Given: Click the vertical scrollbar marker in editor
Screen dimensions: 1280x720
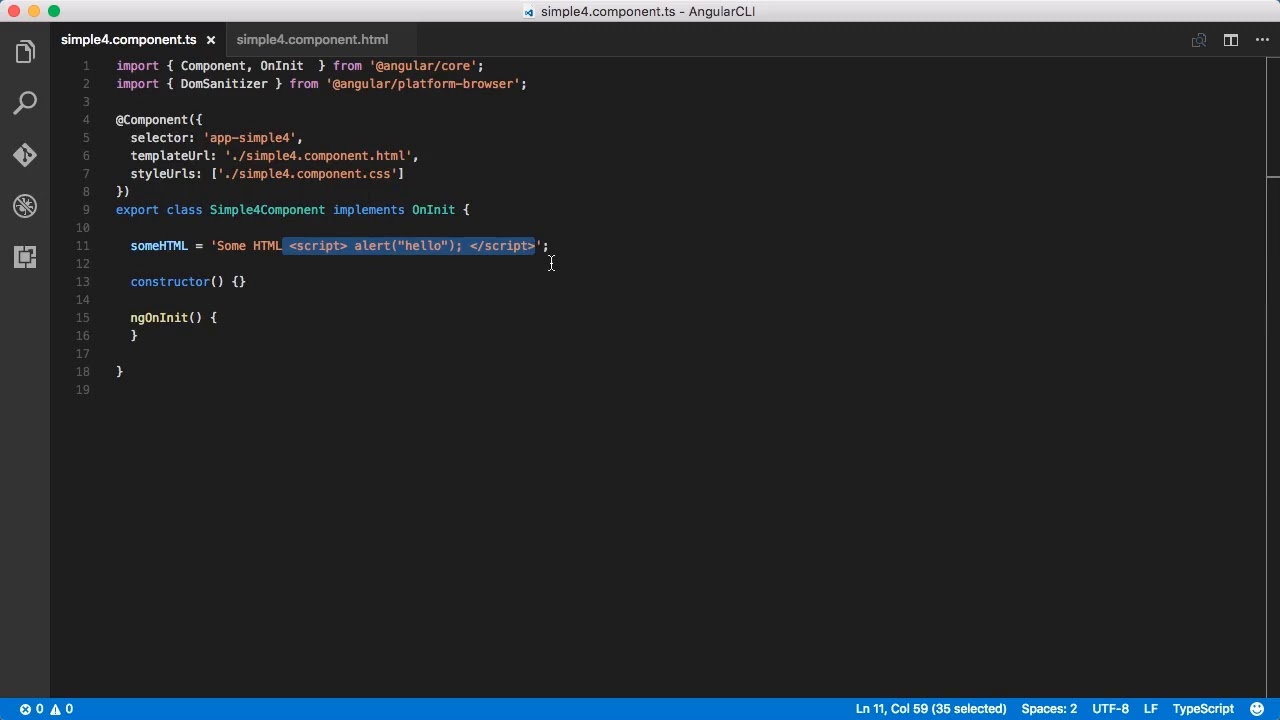Looking at the screenshot, I should pyautogui.click(x=1272, y=177).
